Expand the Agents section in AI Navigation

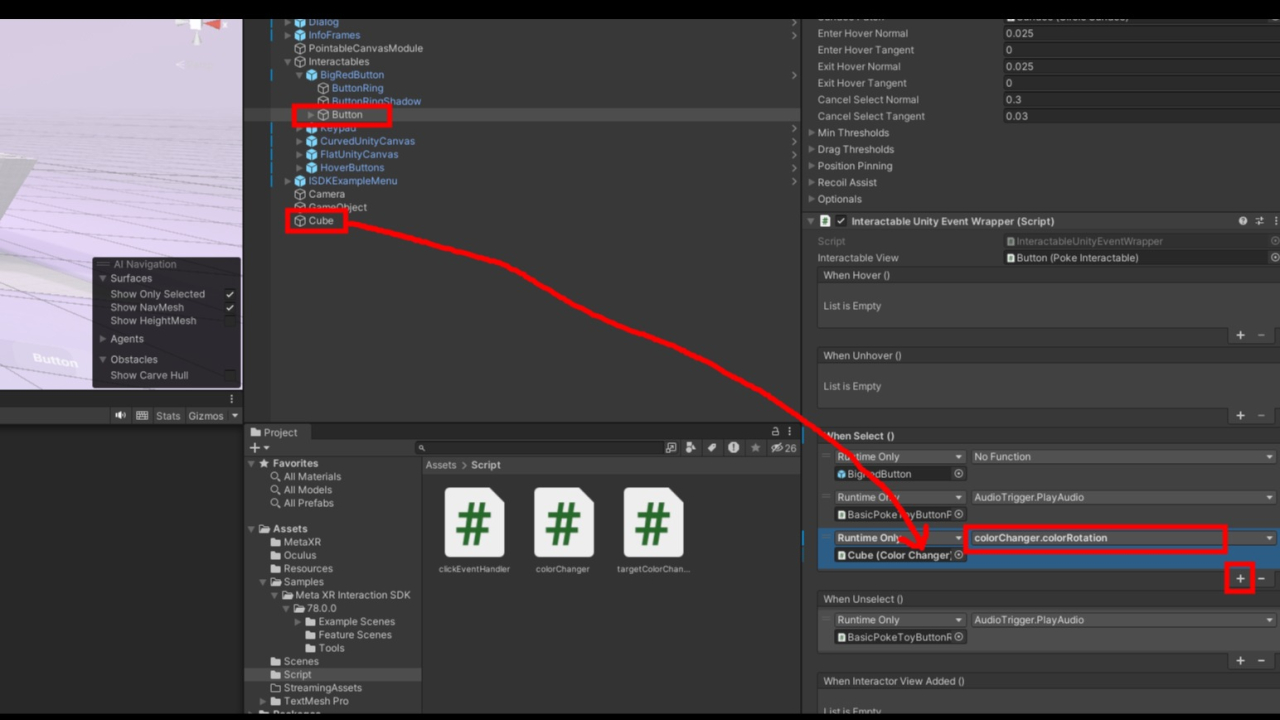[103, 339]
